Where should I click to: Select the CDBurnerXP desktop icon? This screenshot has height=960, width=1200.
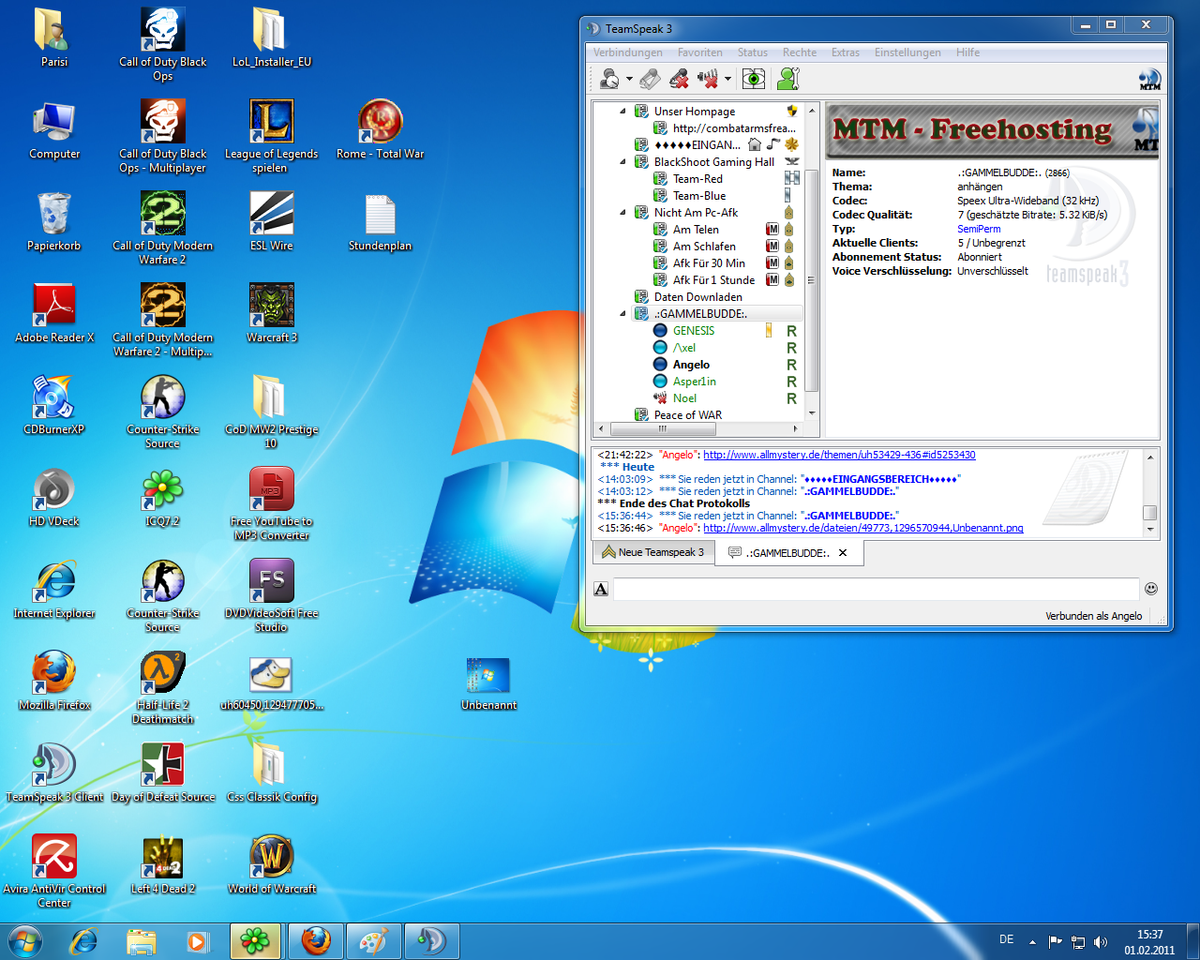tap(54, 406)
